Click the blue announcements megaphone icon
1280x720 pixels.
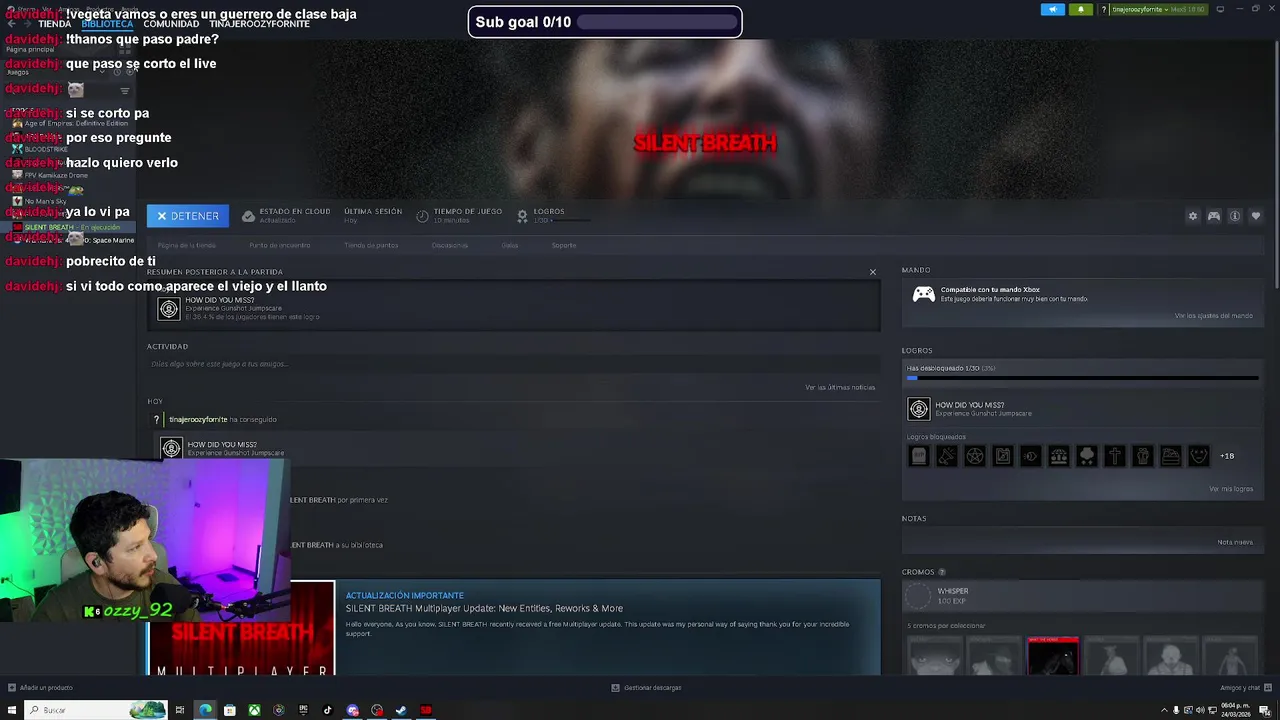pyautogui.click(x=1053, y=9)
